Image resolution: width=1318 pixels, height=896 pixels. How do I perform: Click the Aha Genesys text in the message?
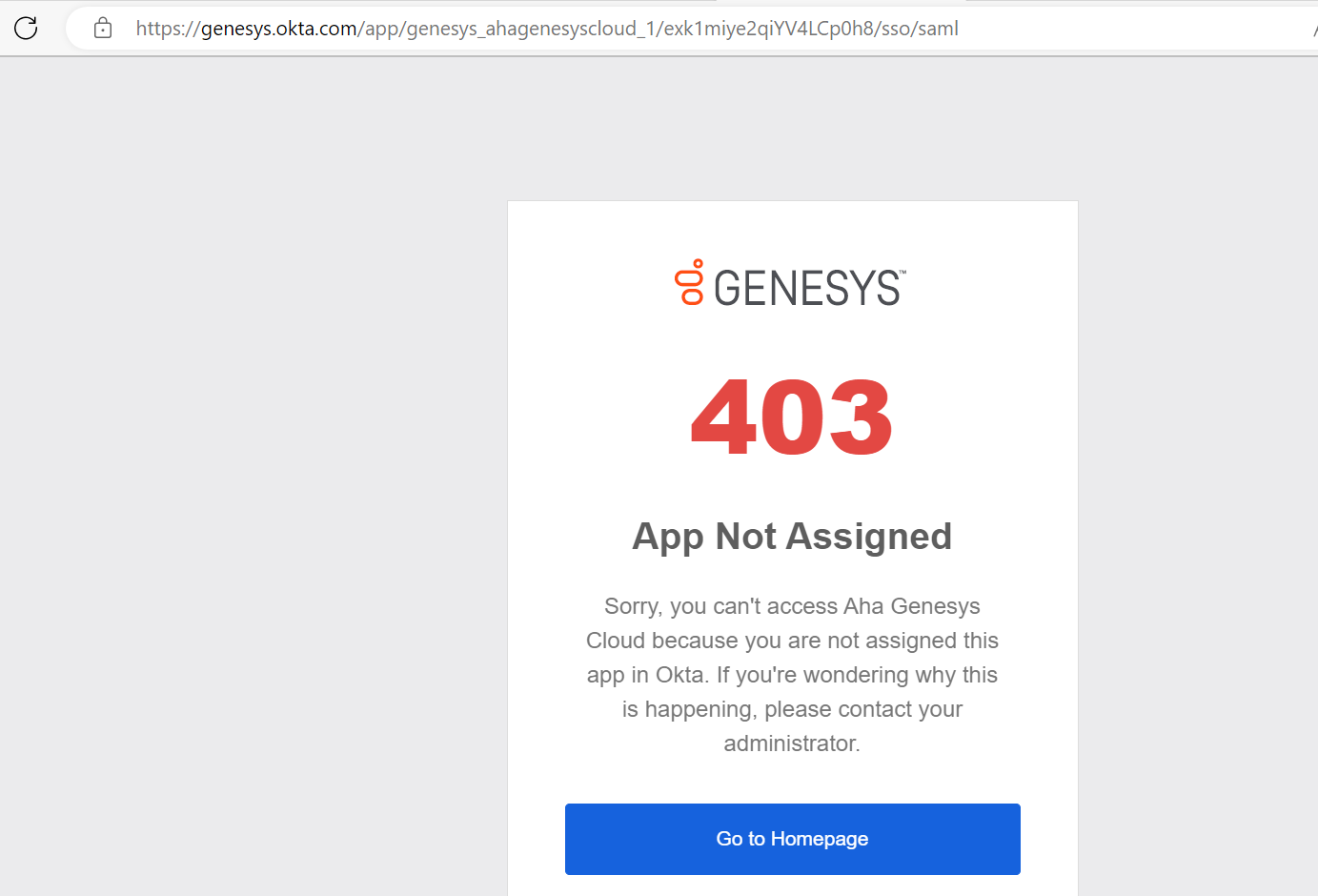[x=911, y=606]
